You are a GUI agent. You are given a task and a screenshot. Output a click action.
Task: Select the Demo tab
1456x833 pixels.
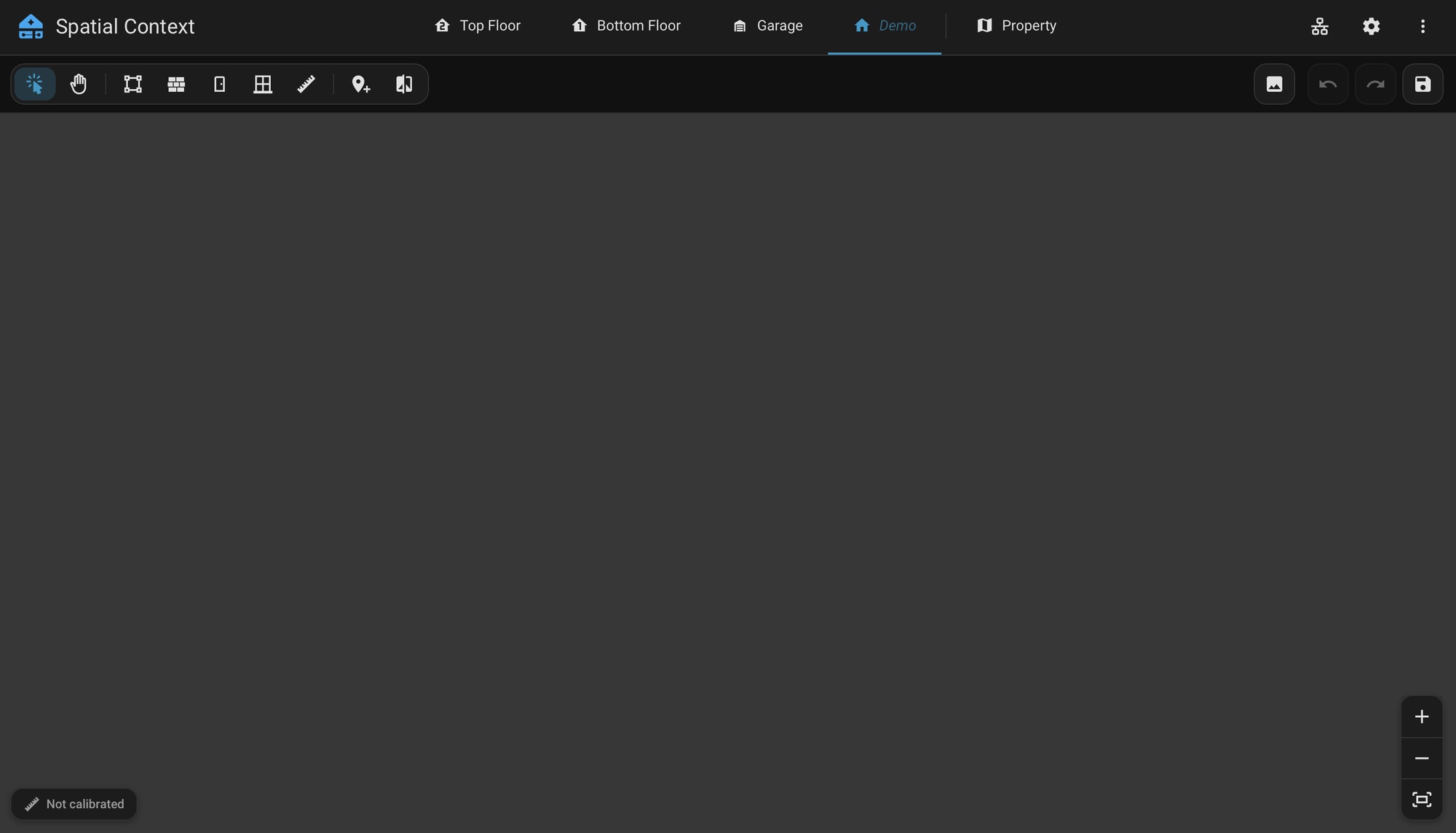[885, 26]
